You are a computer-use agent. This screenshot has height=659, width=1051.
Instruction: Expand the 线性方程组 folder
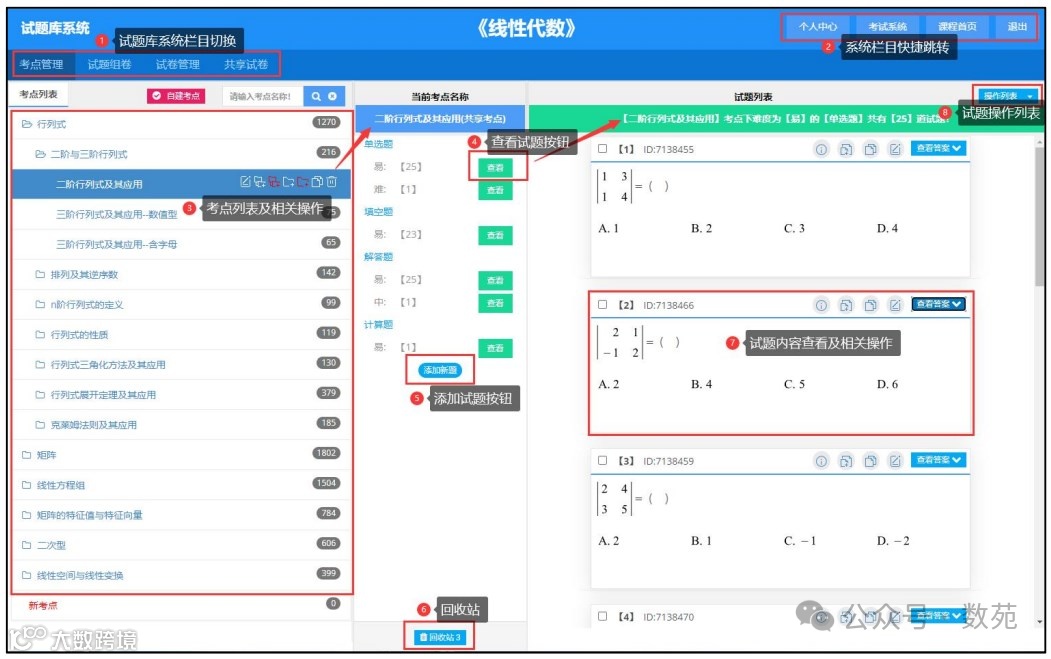[27, 485]
